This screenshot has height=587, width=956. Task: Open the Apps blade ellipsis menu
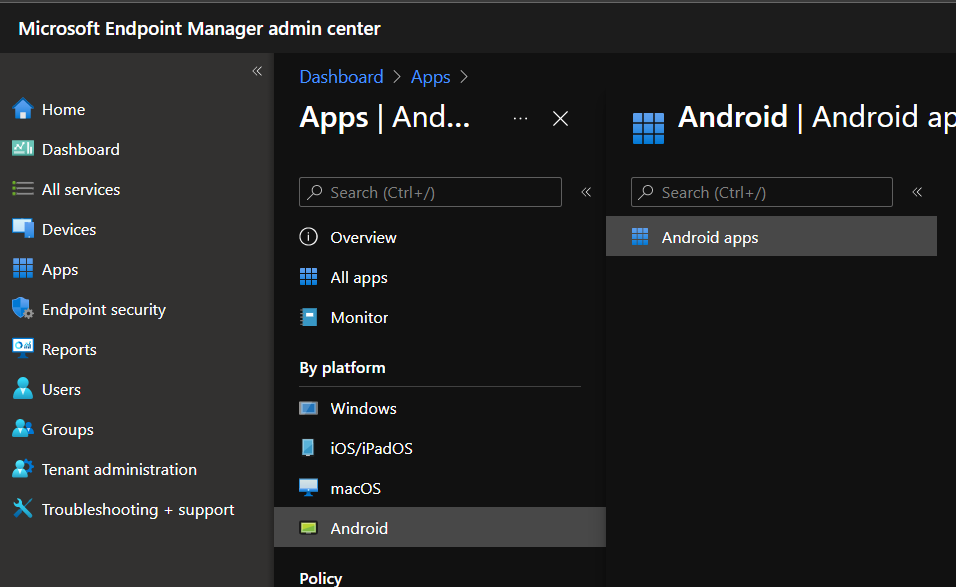[520, 118]
